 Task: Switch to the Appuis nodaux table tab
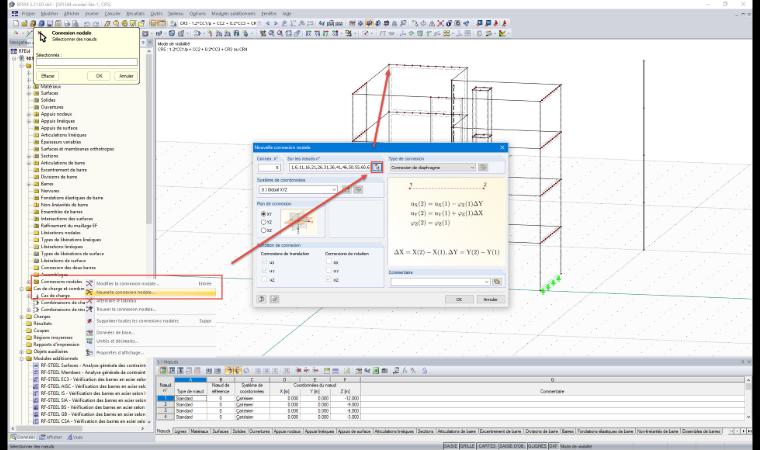click(287, 431)
